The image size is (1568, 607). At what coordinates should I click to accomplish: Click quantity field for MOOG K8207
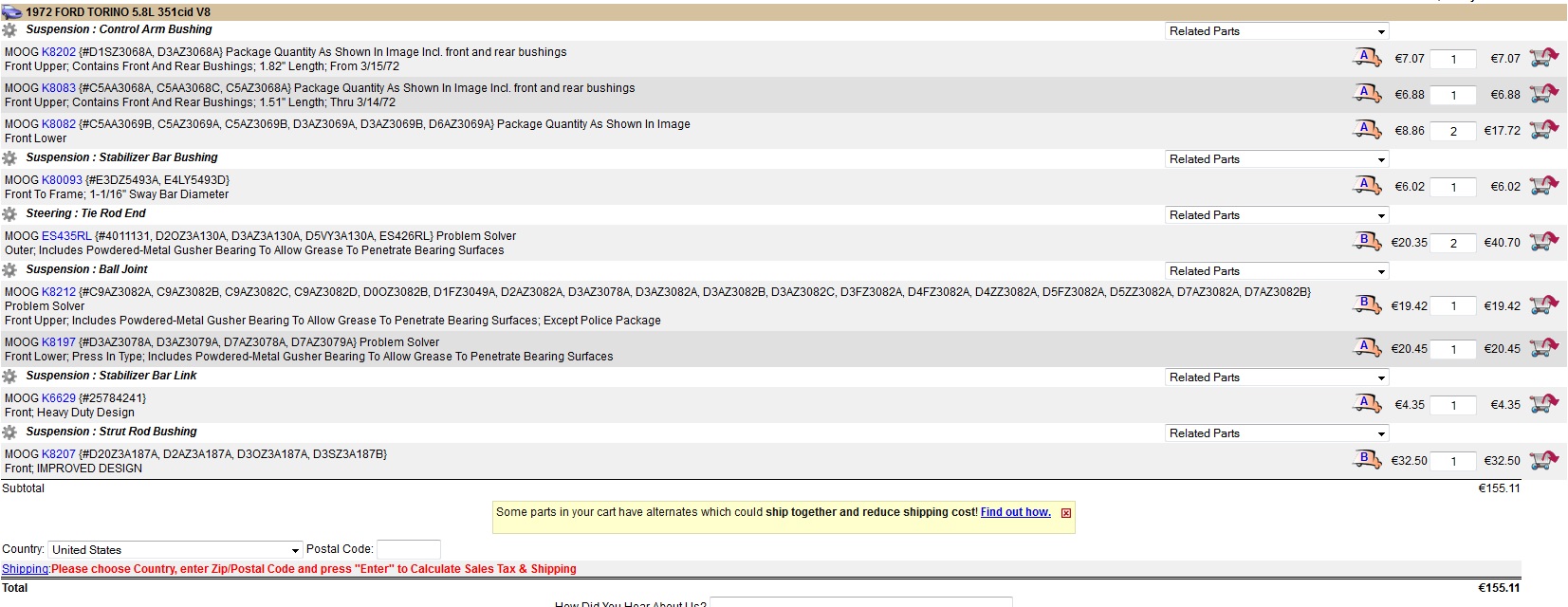tap(1453, 461)
